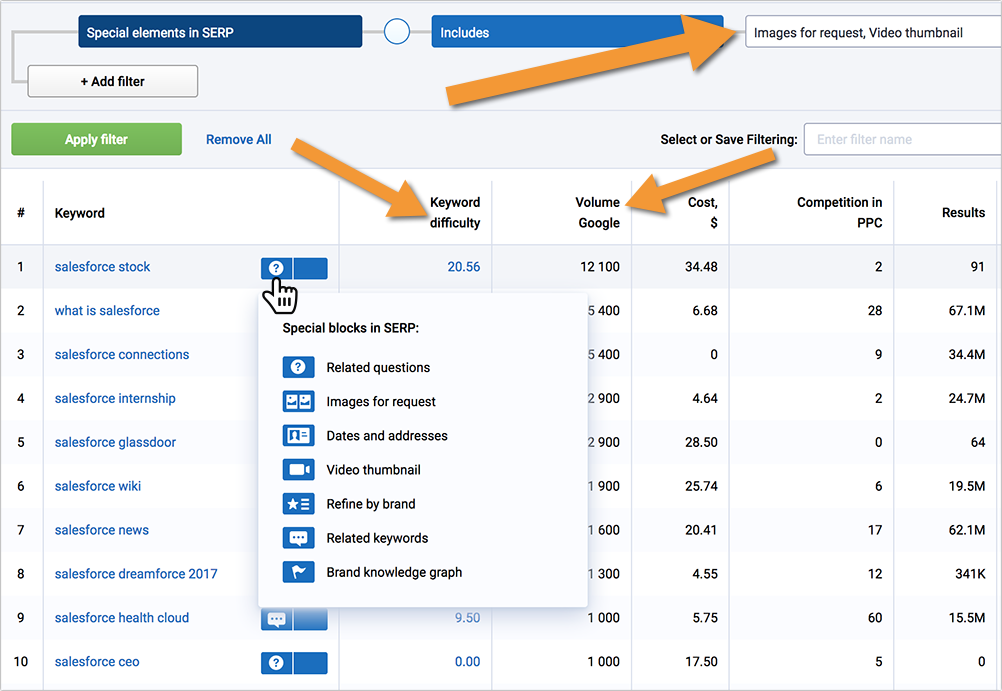
Task: Click the Select or Save Filtering label
Action: [728, 139]
